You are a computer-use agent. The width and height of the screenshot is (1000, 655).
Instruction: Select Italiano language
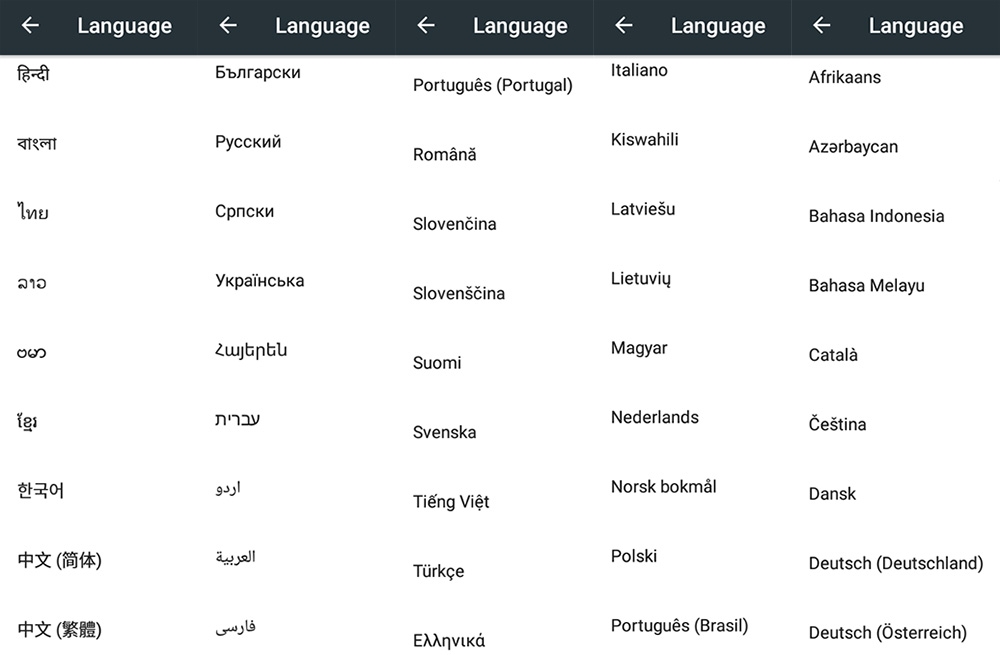click(639, 70)
